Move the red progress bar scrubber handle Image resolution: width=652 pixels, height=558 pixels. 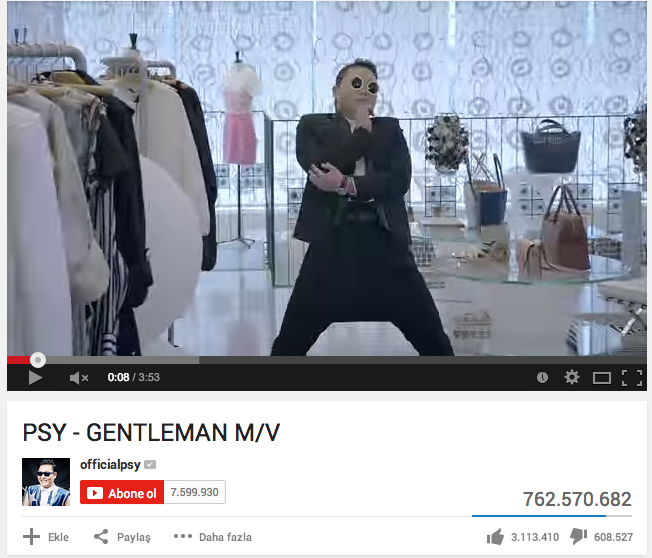[x=38, y=360]
